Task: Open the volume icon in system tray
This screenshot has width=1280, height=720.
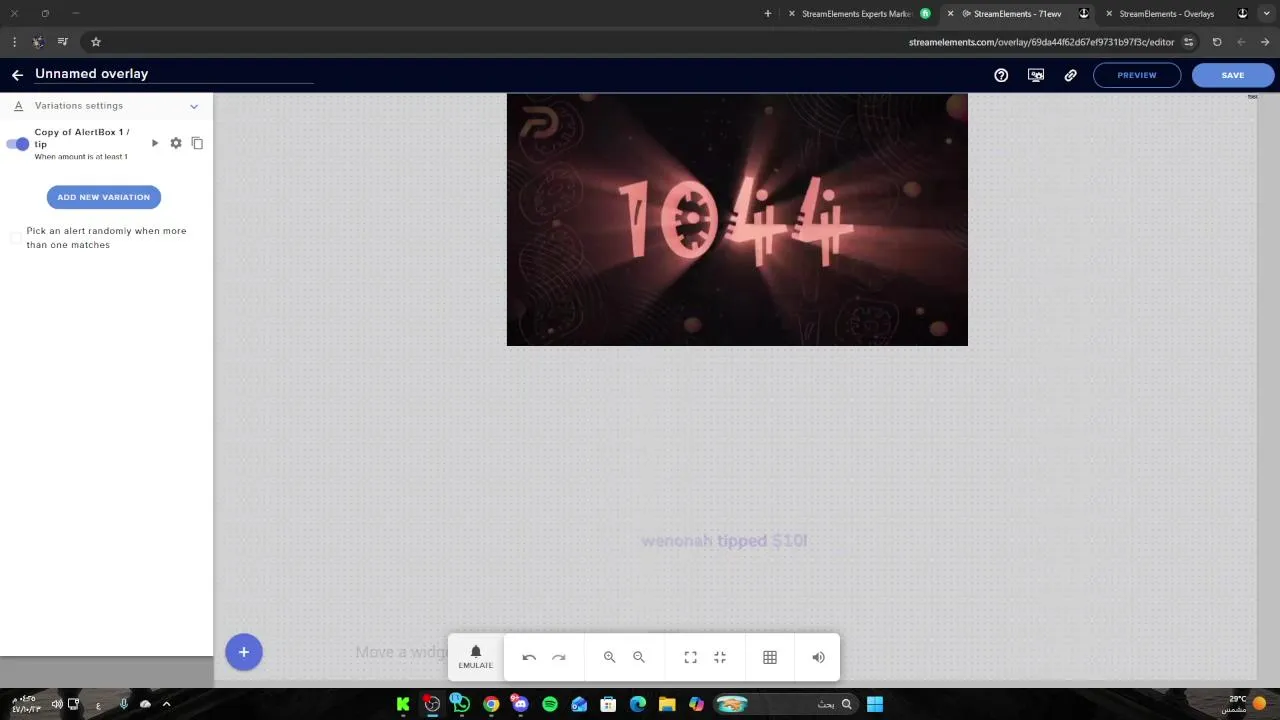Action: click(x=57, y=704)
